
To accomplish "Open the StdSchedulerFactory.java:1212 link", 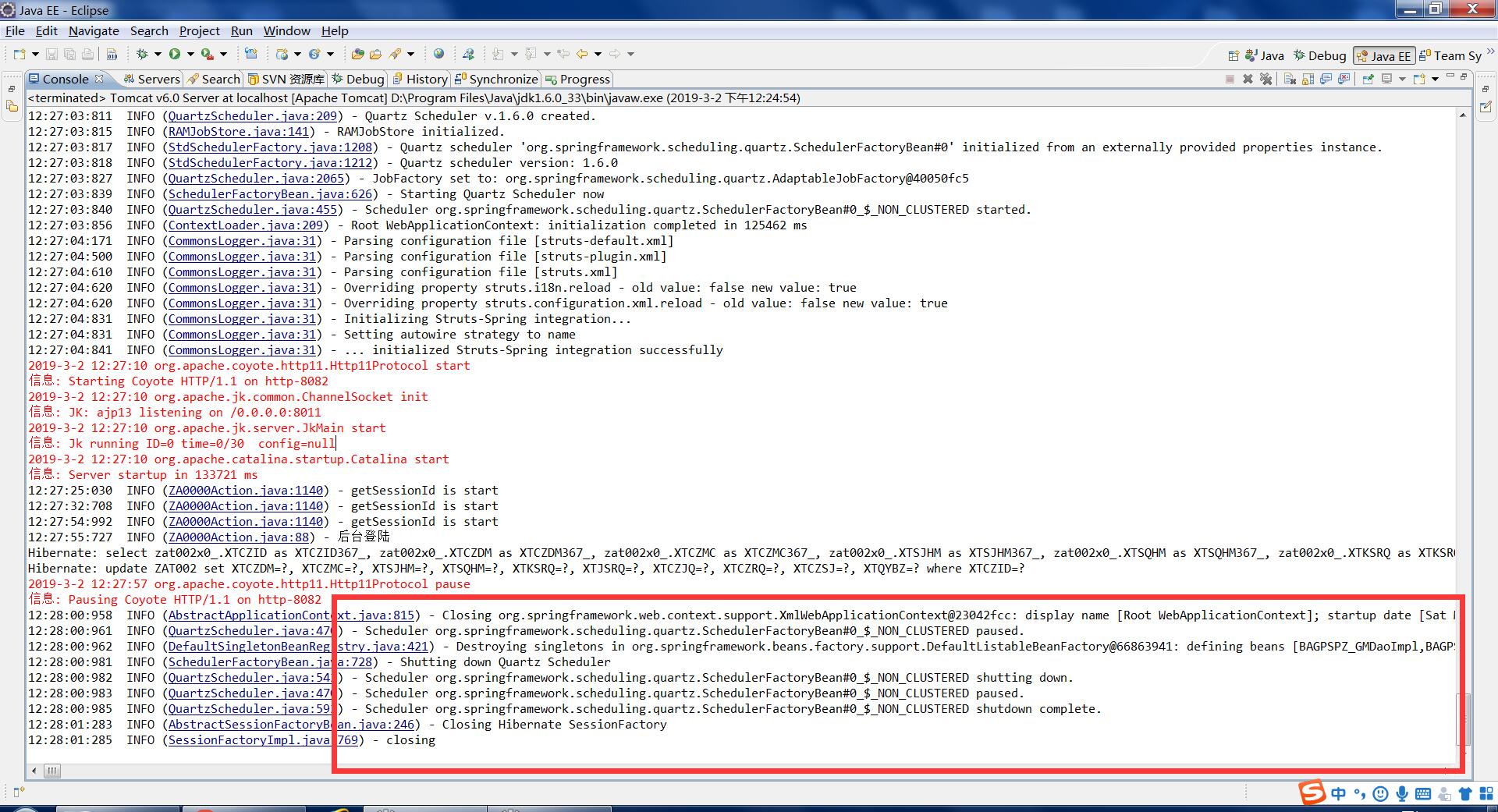I will 270,162.
